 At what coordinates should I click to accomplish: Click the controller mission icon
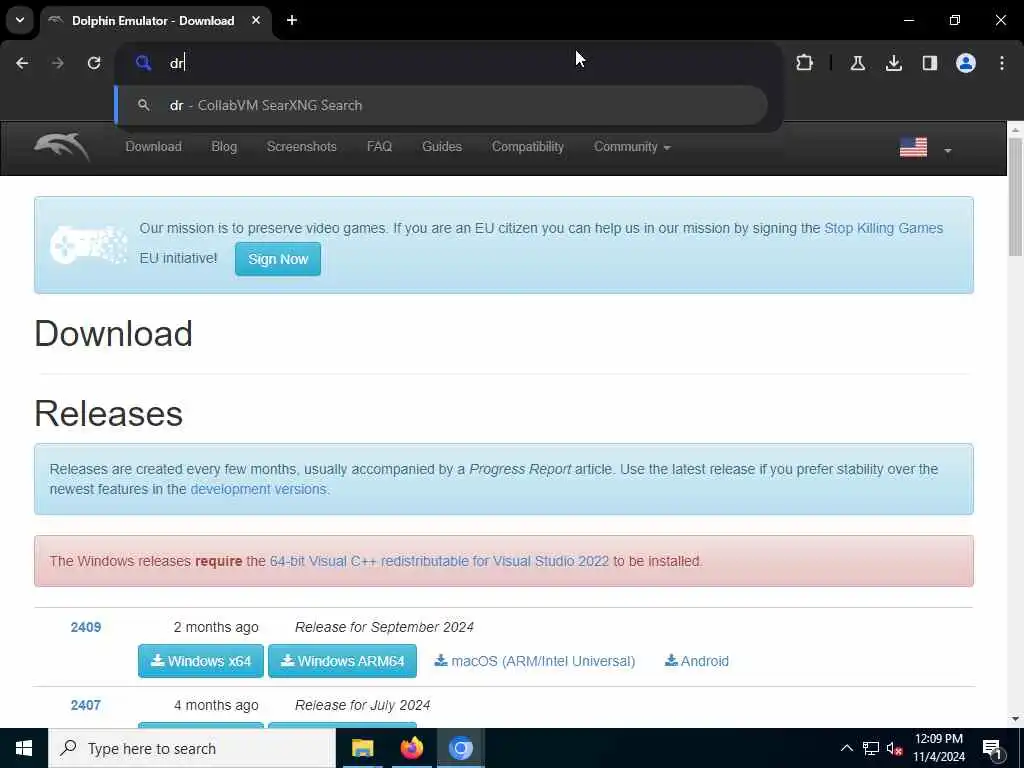click(89, 245)
